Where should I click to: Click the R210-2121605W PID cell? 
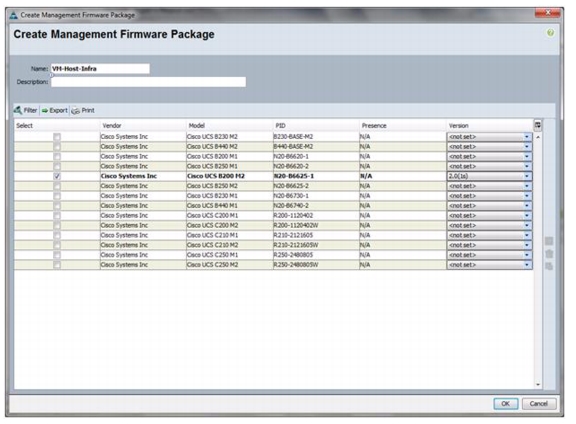pyautogui.click(x=316, y=245)
